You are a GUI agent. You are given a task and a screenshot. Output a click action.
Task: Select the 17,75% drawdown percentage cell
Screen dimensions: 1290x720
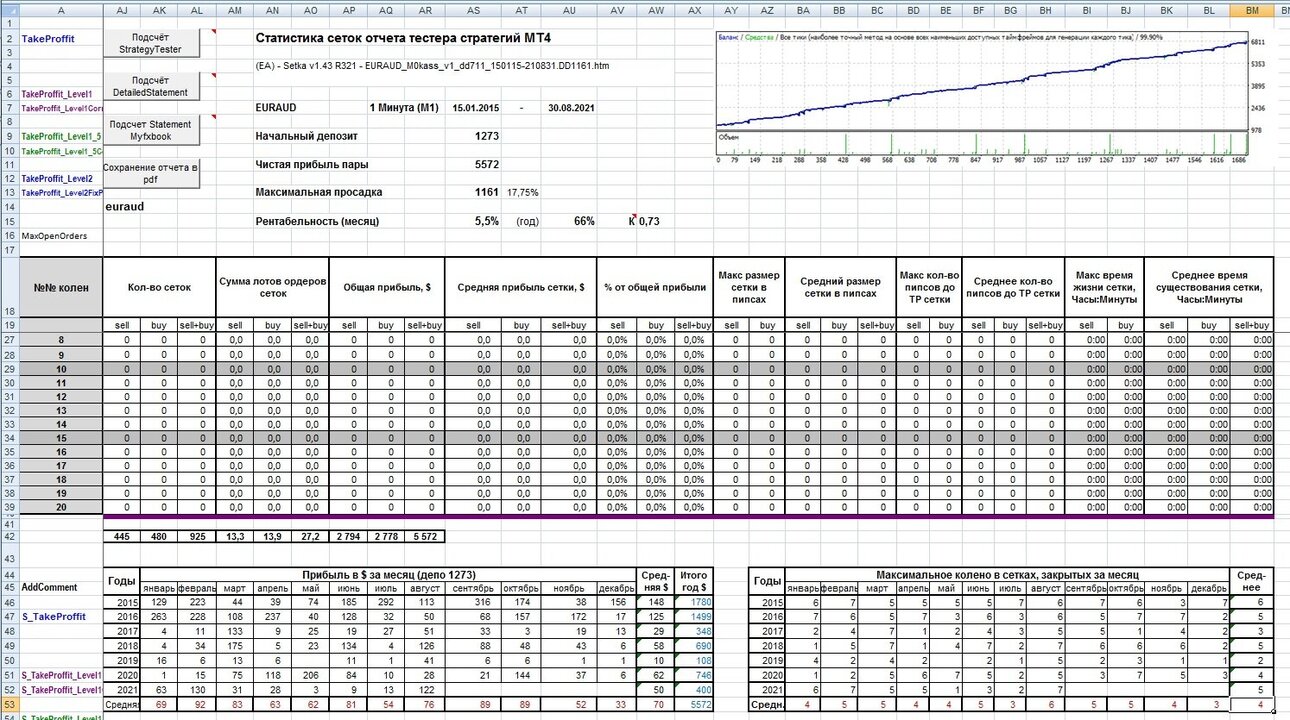[523, 192]
